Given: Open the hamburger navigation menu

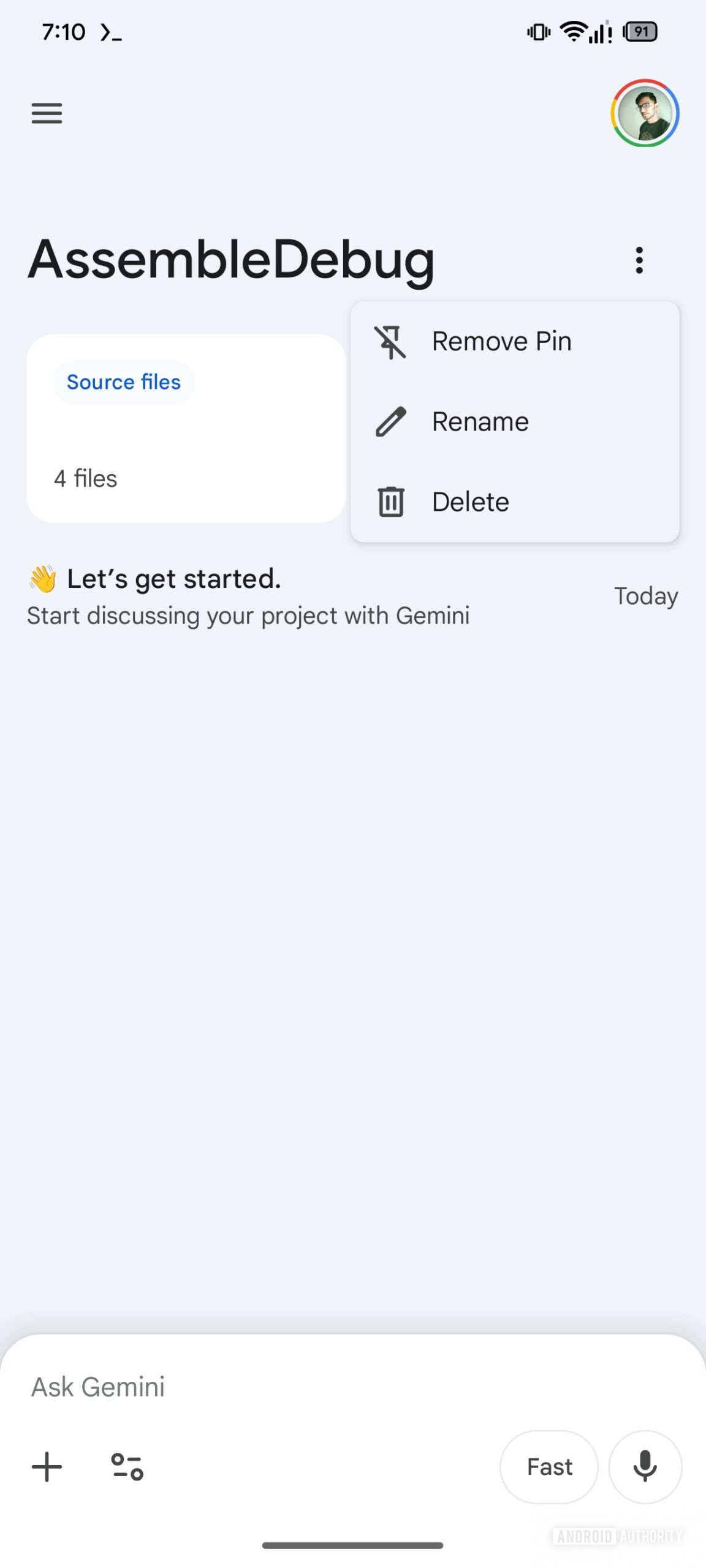Looking at the screenshot, I should pyautogui.click(x=47, y=113).
